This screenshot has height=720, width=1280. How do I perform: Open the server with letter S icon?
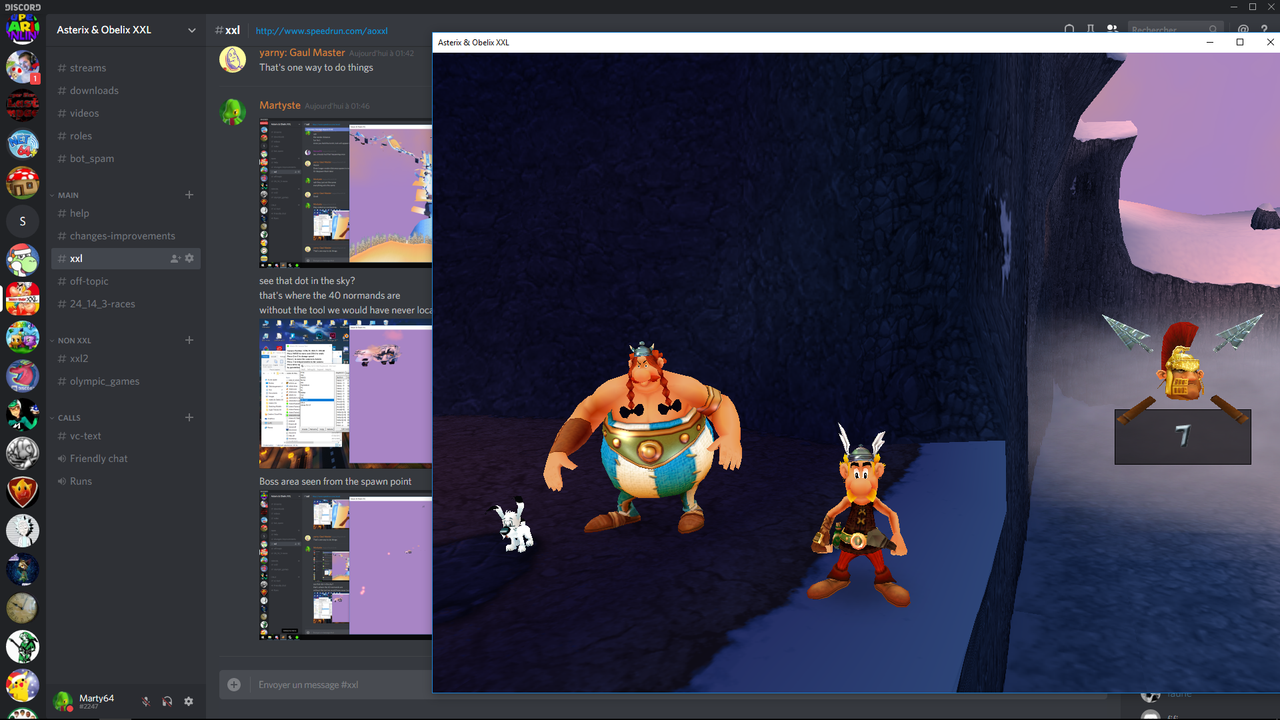22,221
